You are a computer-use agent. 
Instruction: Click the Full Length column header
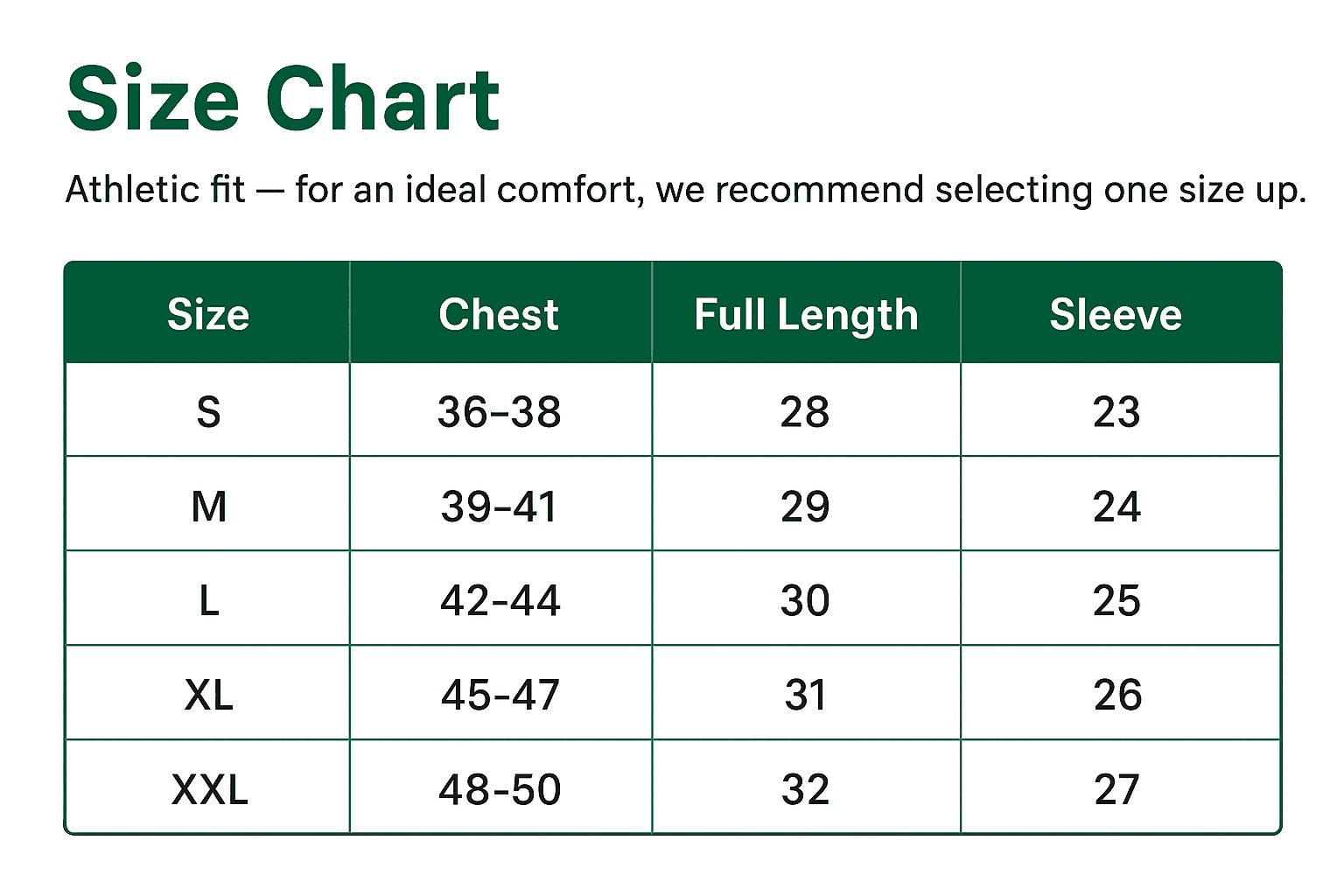[806, 315]
